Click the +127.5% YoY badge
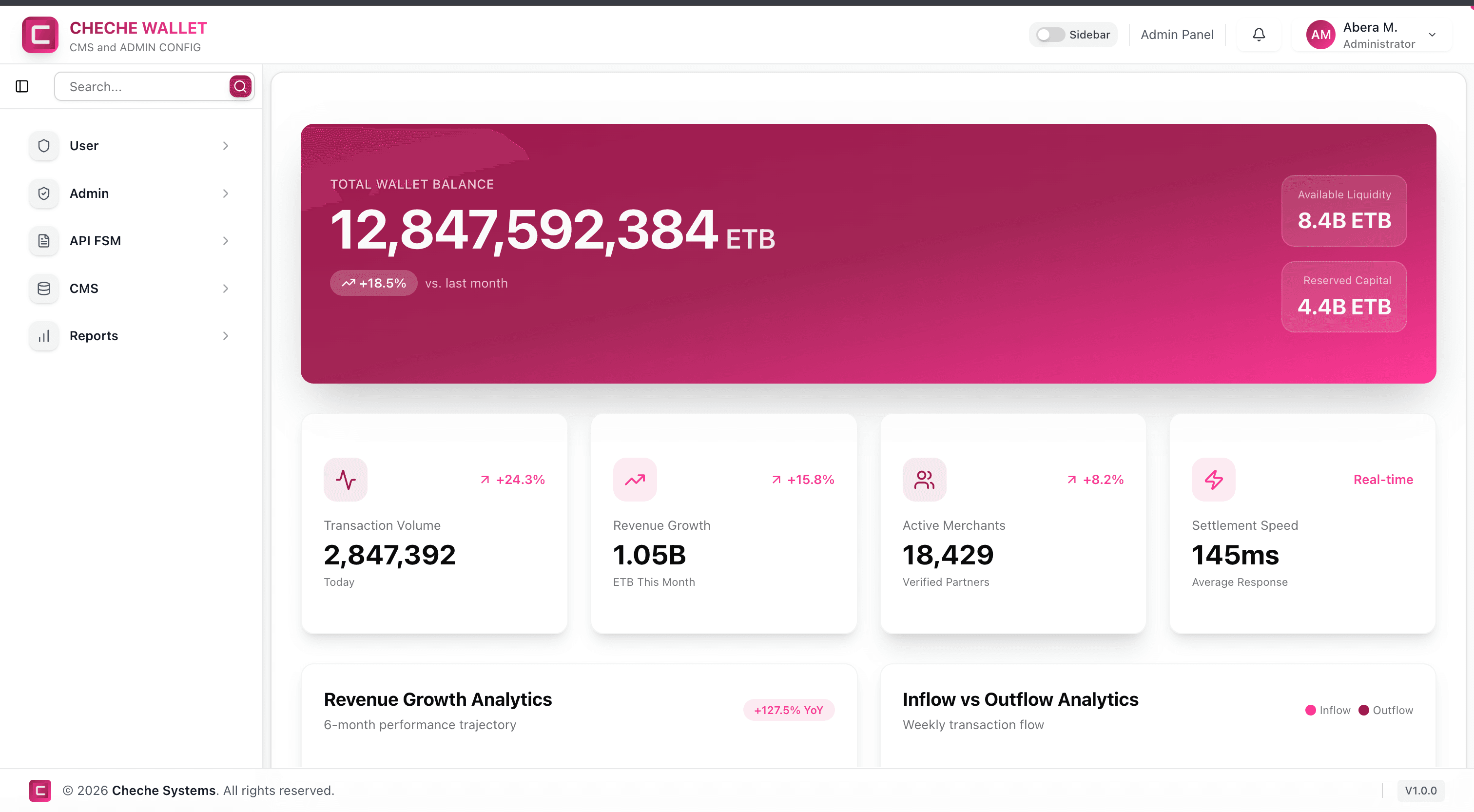Screen dimensions: 1474x812 click(x=789, y=710)
